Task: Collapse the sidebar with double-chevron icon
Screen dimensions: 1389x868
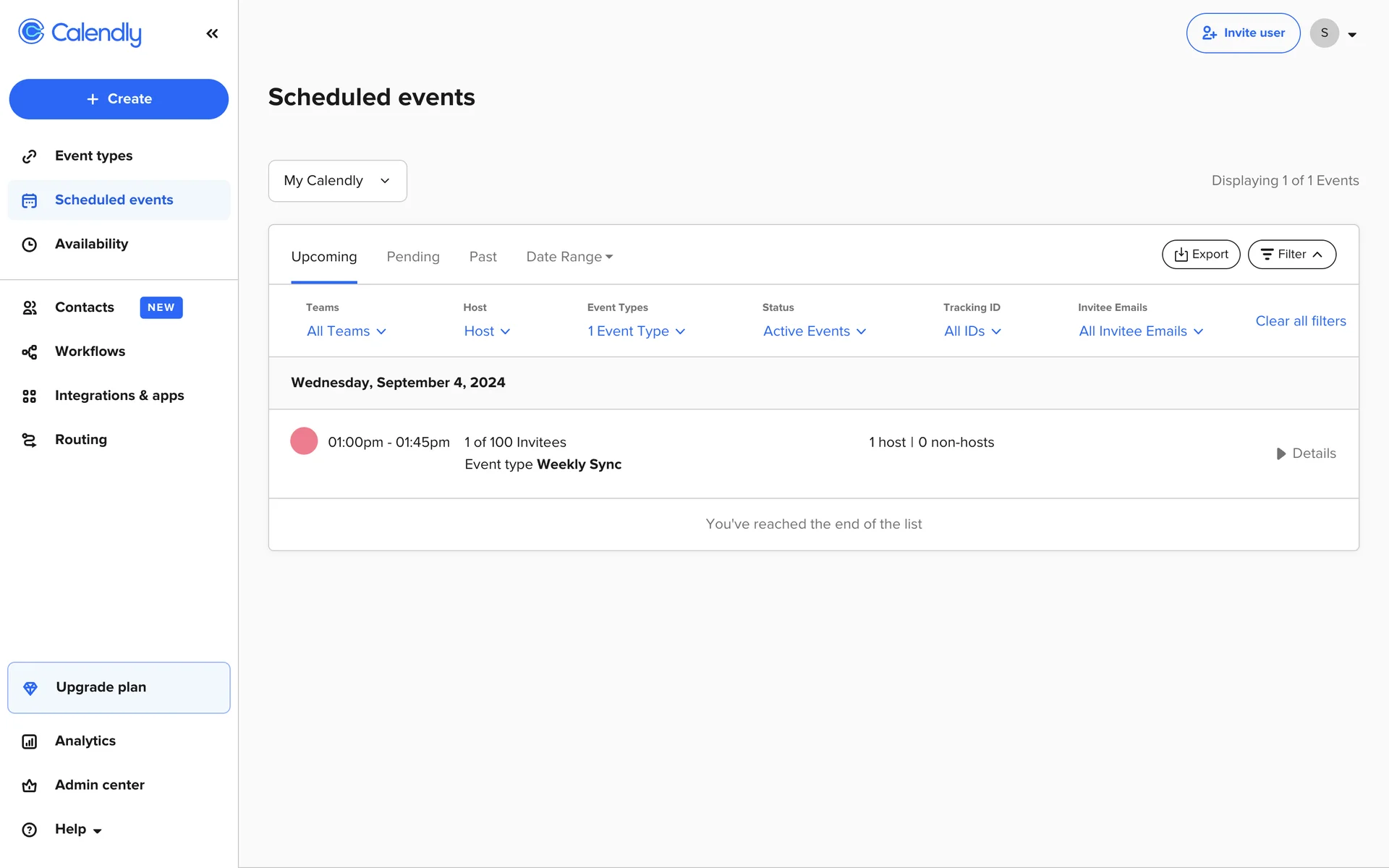Action: coord(212,33)
